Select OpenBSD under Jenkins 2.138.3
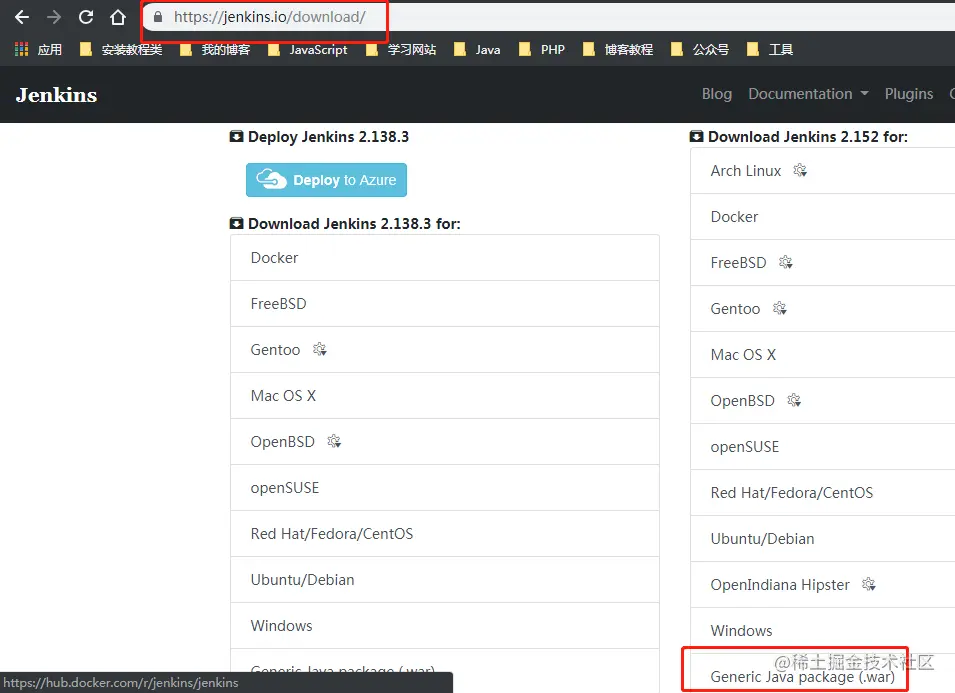 click(445, 441)
